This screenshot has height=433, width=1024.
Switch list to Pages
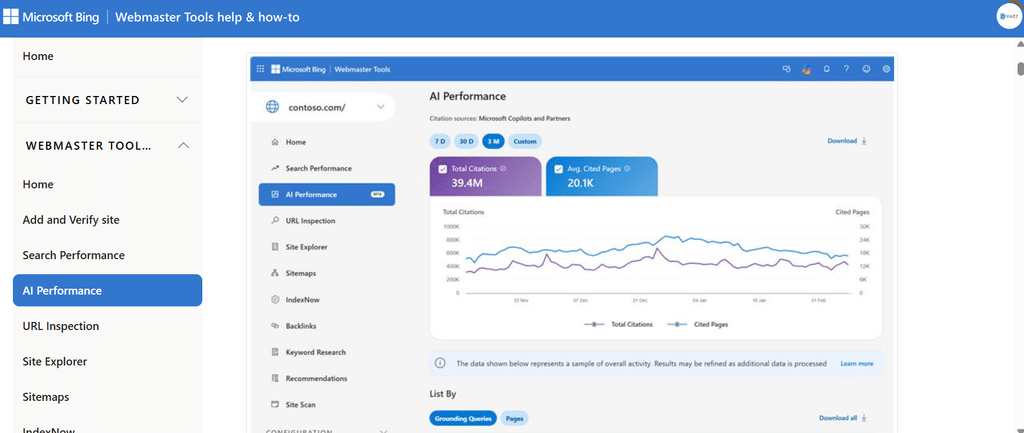point(515,418)
